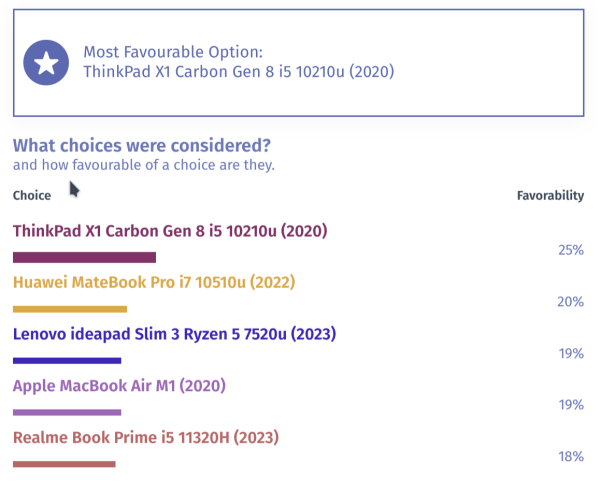Click the Realme red favorability bar

coord(64,463)
